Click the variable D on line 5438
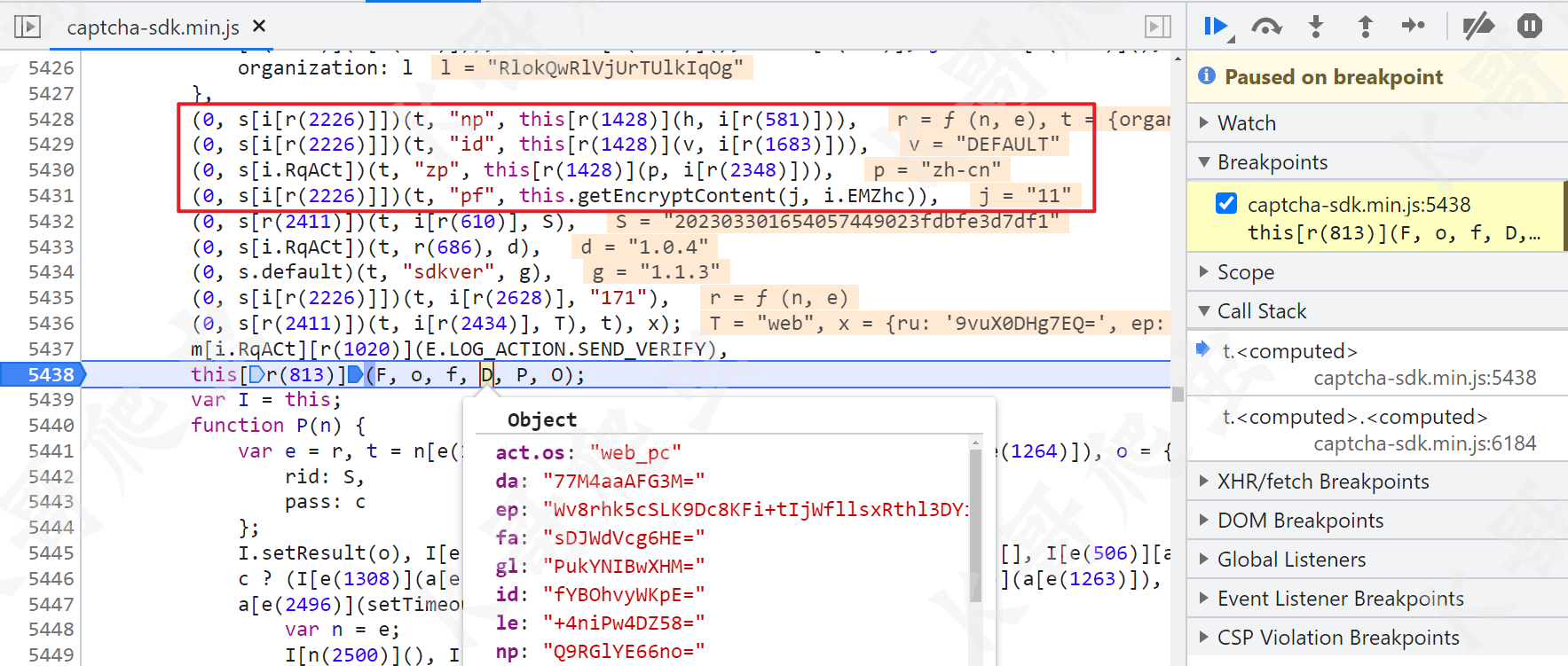Viewport: 1568px width, 666px height. click(486, 375)
